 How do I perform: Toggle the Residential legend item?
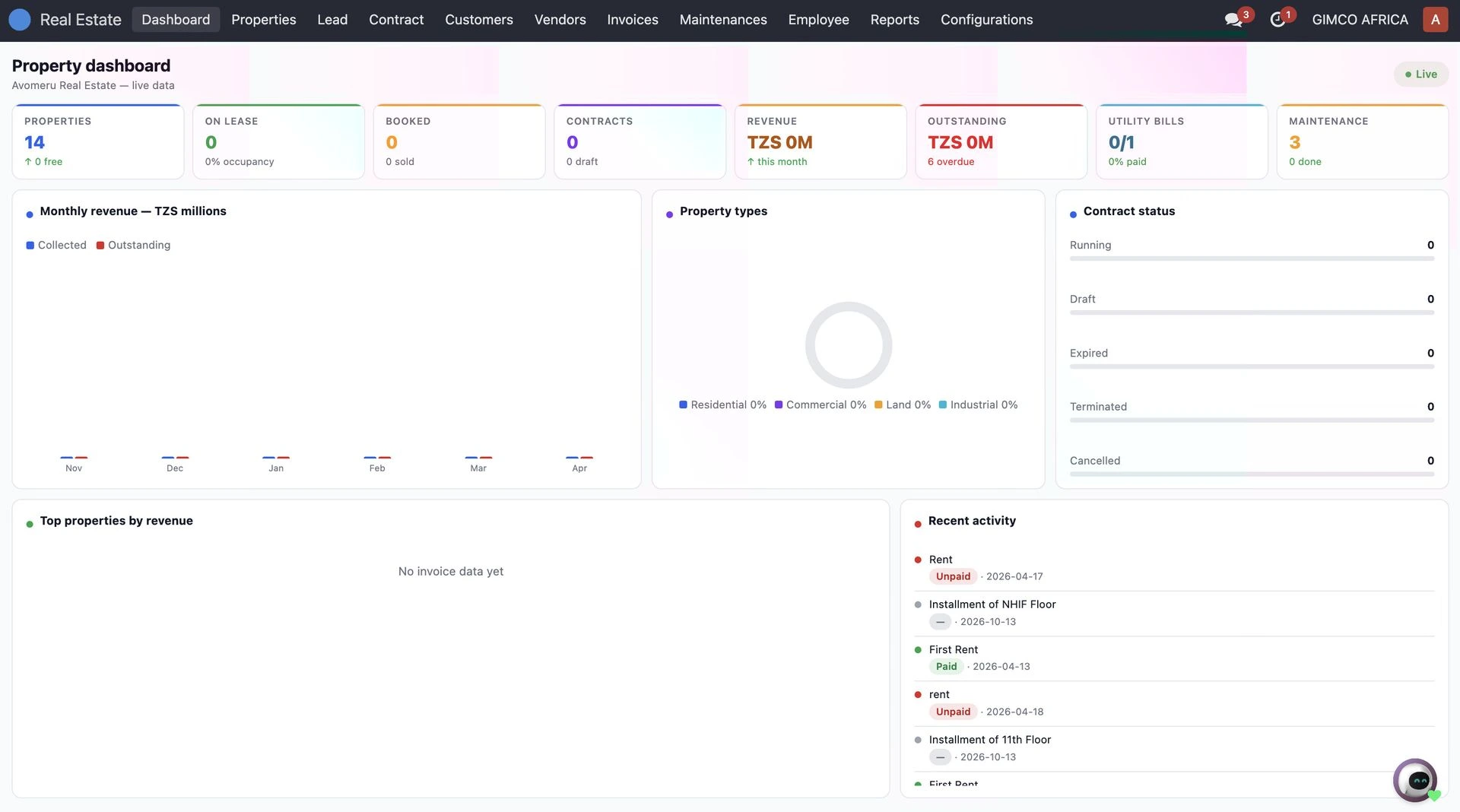click(722, 404)
